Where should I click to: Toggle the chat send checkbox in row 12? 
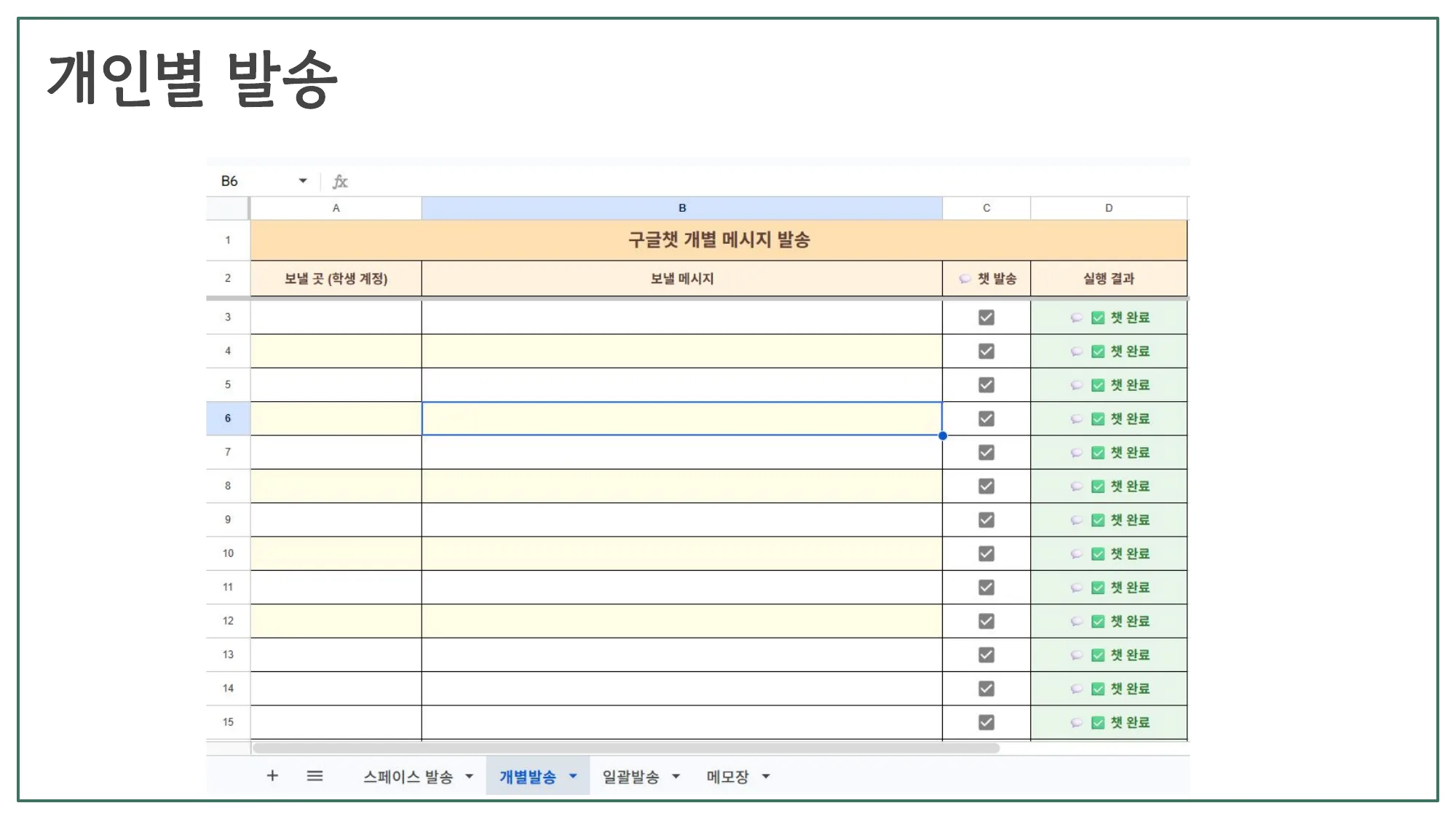pos(986,621)
